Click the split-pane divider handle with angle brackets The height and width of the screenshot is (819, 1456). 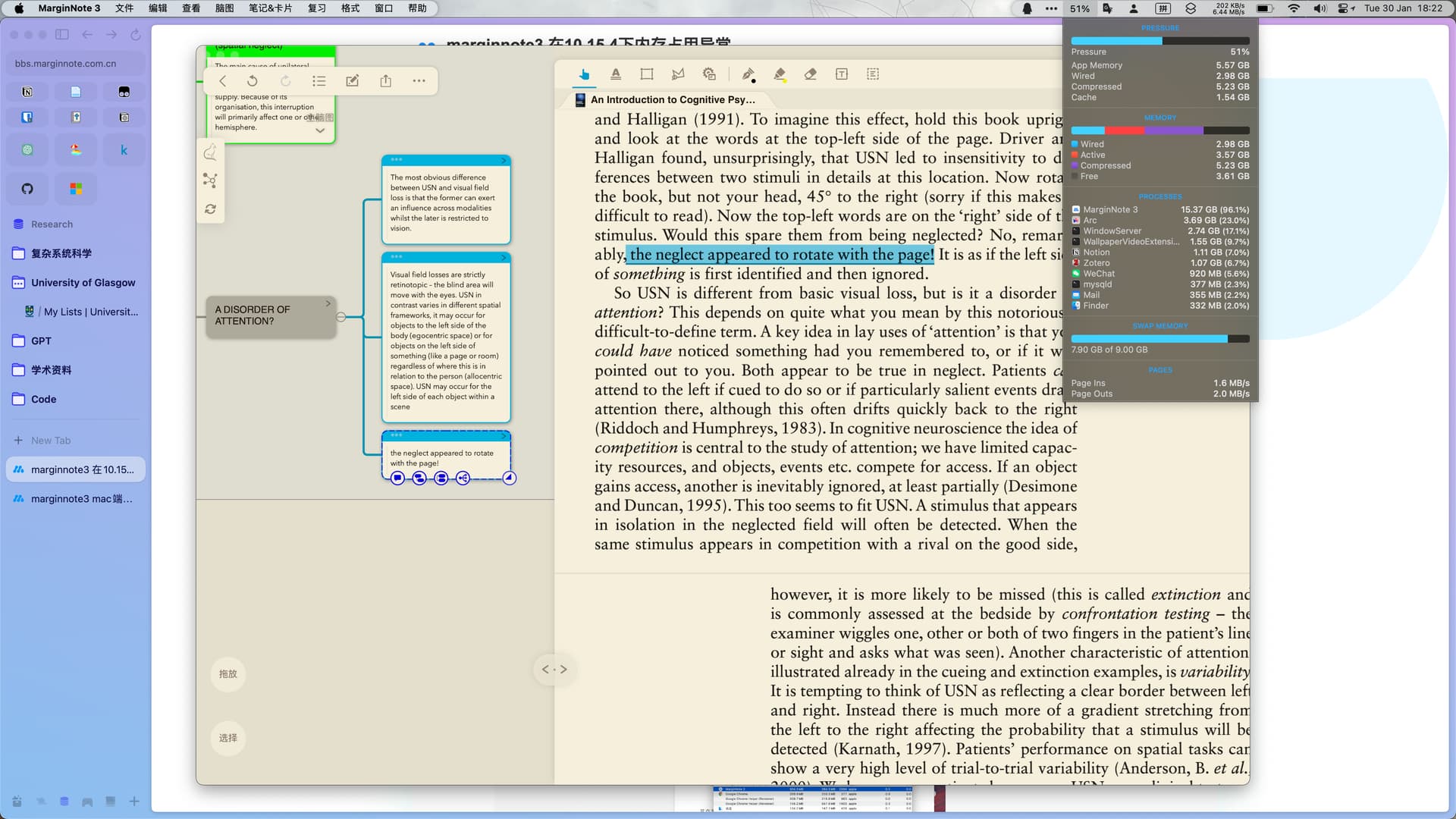(x=554, y=670)
